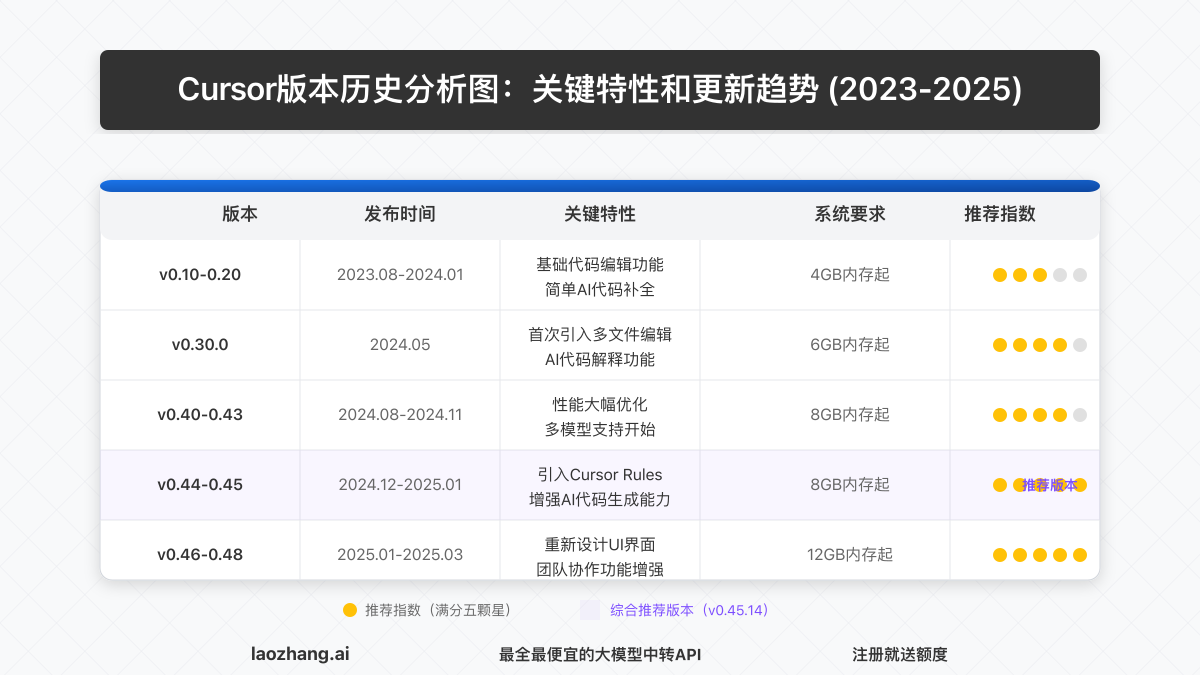Click first yellow rating dot in v0.46-0.48 row
This screenshot has width=1200, height=675.
1000,555
